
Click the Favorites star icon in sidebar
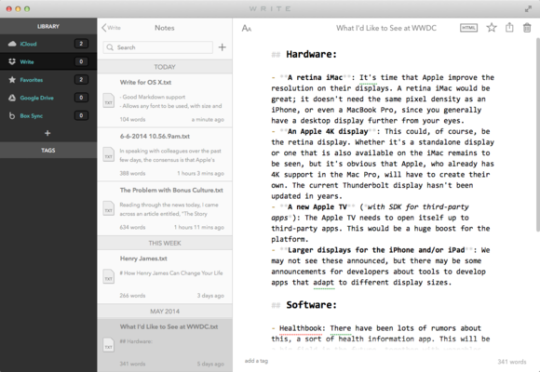click(x=12, y=80)
